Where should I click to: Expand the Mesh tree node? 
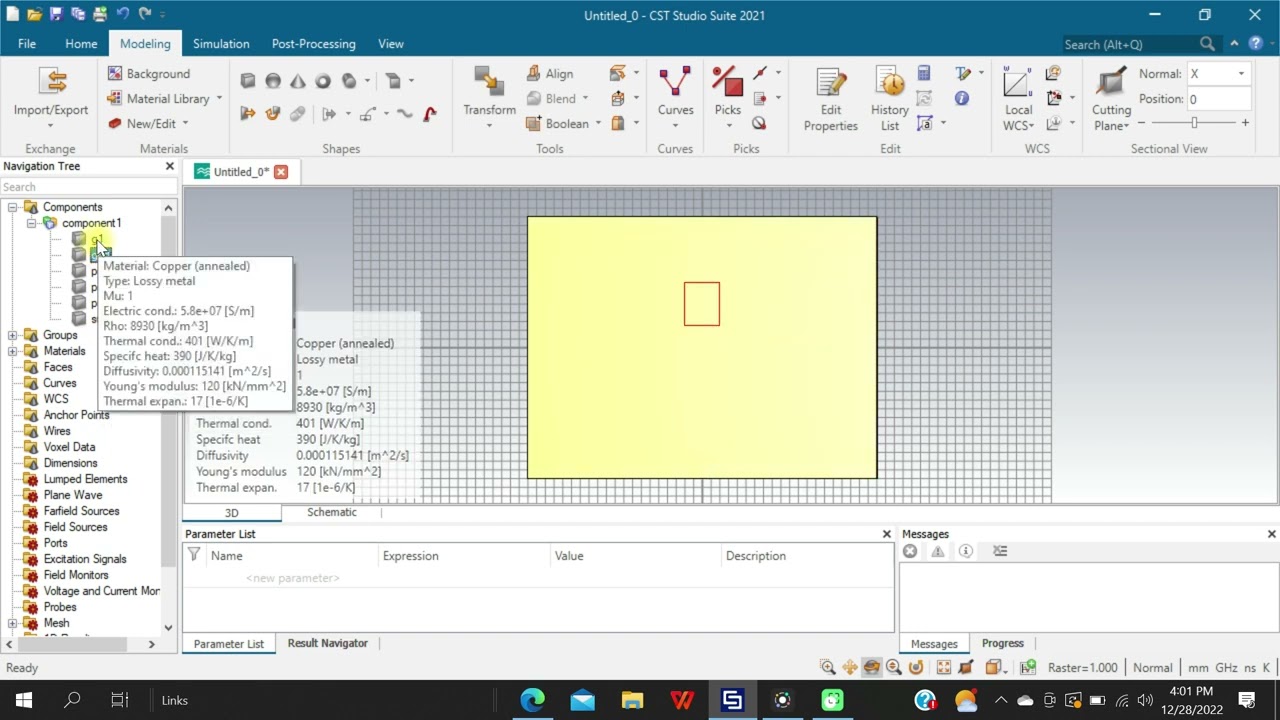pos(13,623)
